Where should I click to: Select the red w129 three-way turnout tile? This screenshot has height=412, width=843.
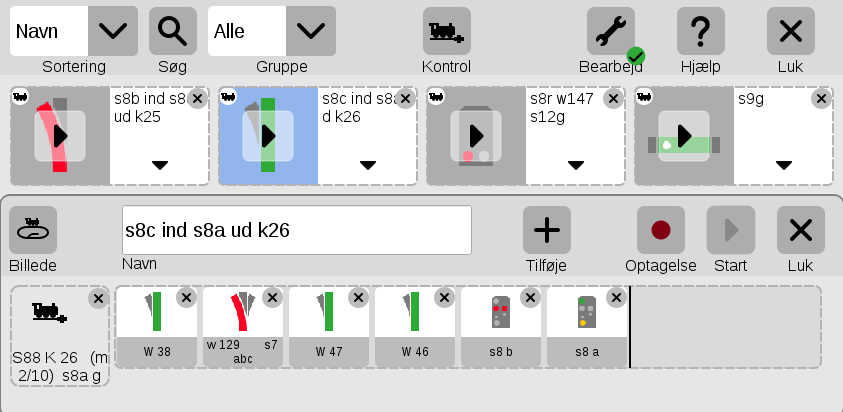pos(243,327)
